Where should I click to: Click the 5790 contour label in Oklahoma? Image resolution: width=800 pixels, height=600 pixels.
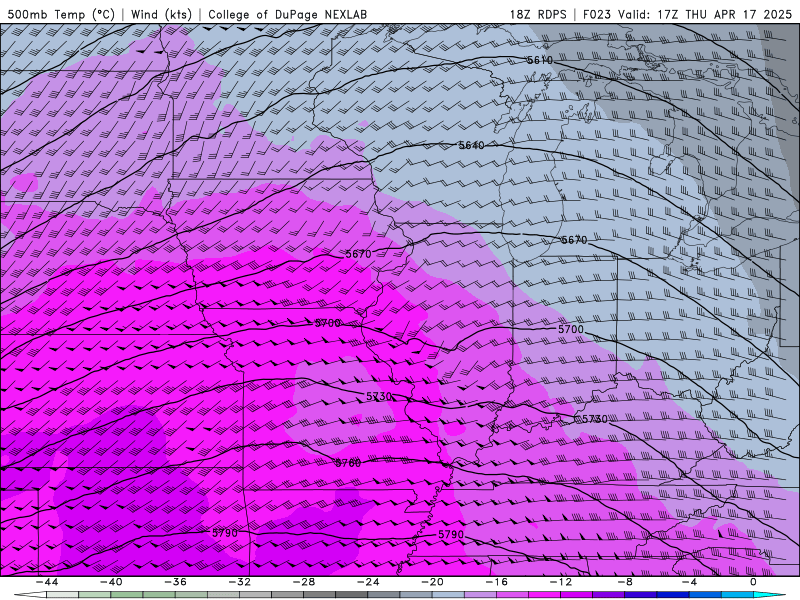coord(224,533)
